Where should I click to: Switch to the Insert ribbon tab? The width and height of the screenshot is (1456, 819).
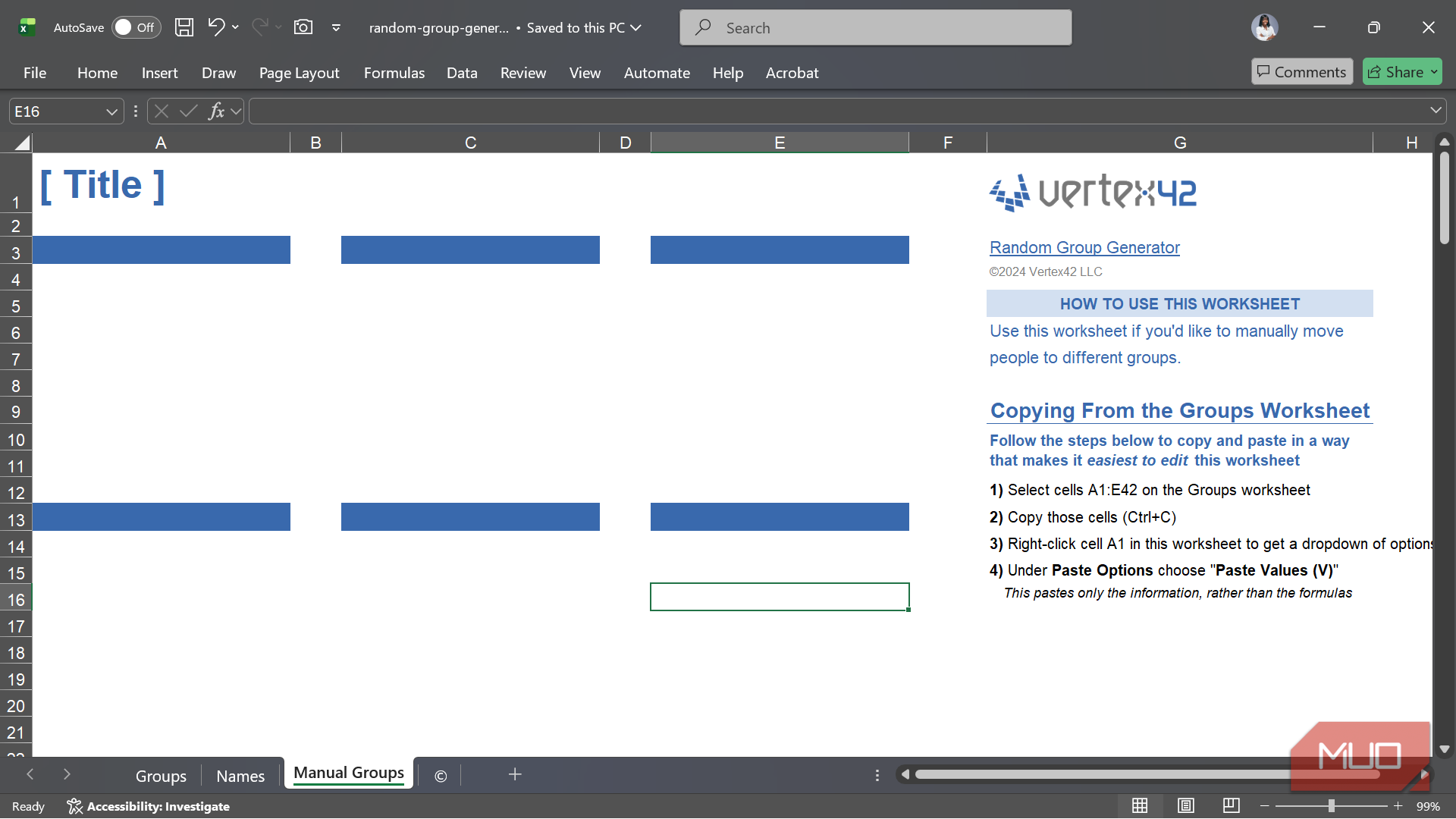coord(159,73)
